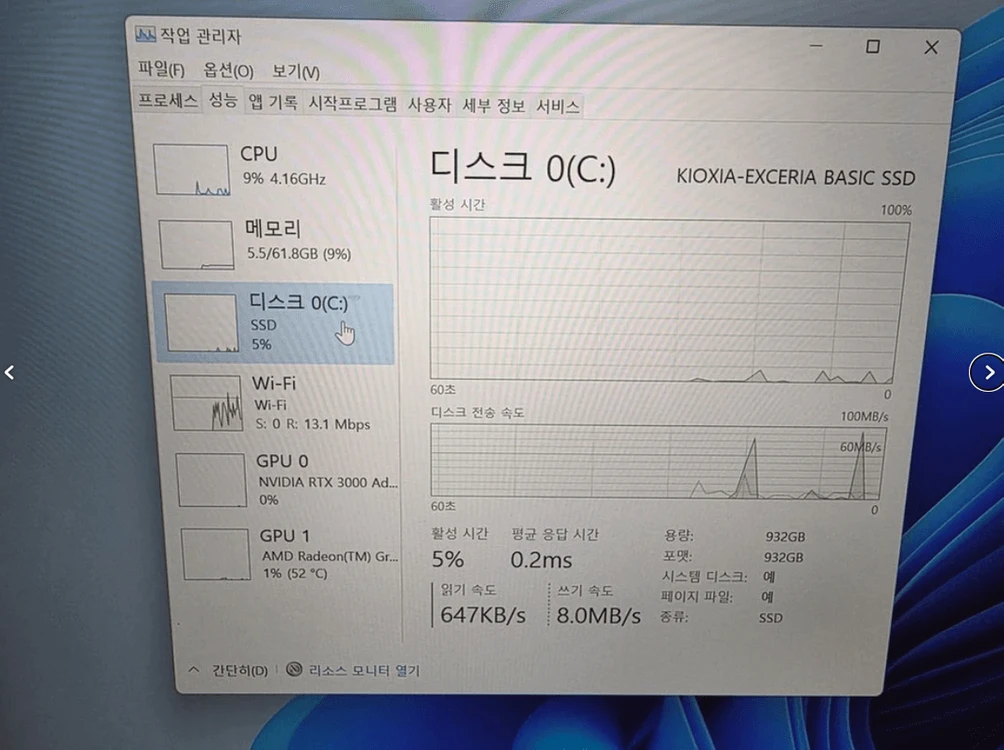1004x750 pixels.
Task: Open the 옵션(O) menu
Action: coord(228,70)
